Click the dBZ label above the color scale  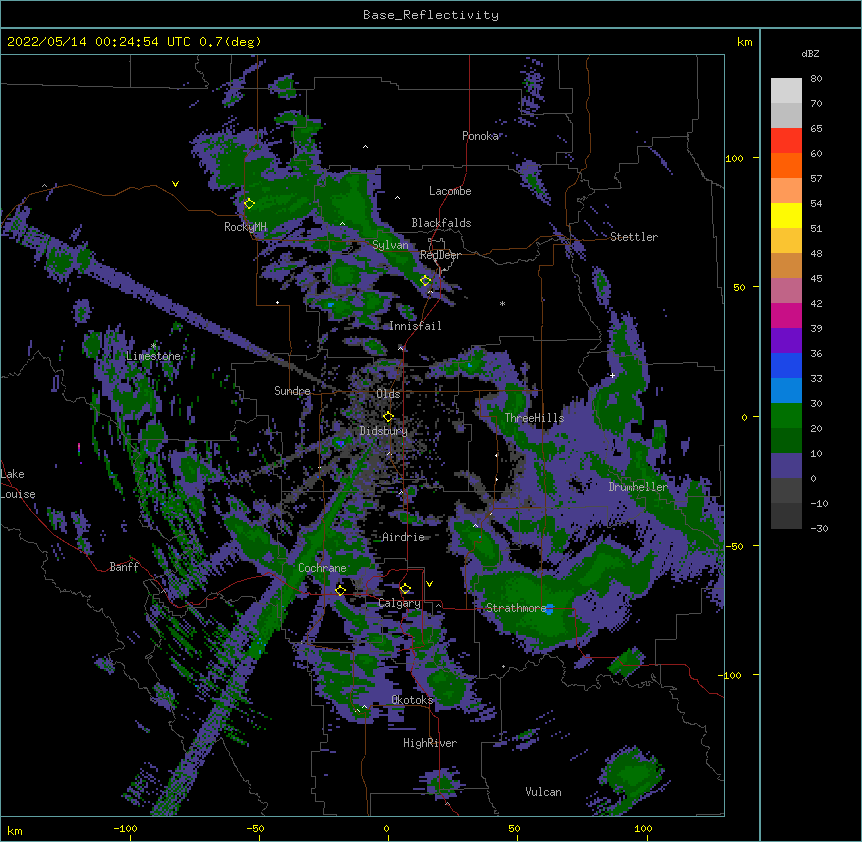pos(810,53)
